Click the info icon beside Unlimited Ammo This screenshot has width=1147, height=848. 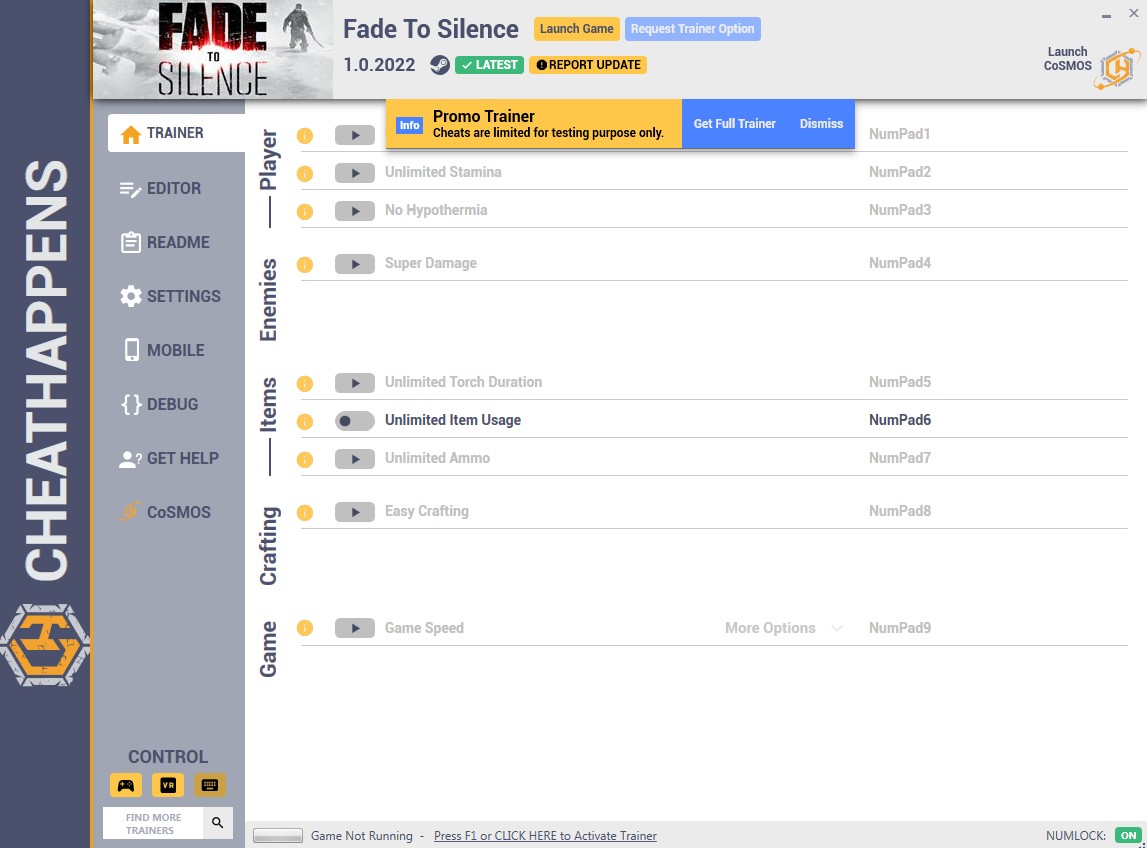point(305,459)
